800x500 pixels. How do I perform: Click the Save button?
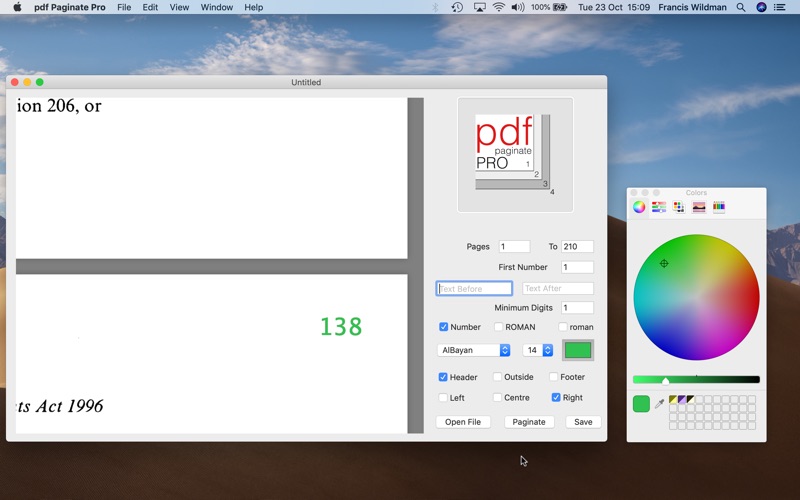pyautogui.click(x=583, y=422)
